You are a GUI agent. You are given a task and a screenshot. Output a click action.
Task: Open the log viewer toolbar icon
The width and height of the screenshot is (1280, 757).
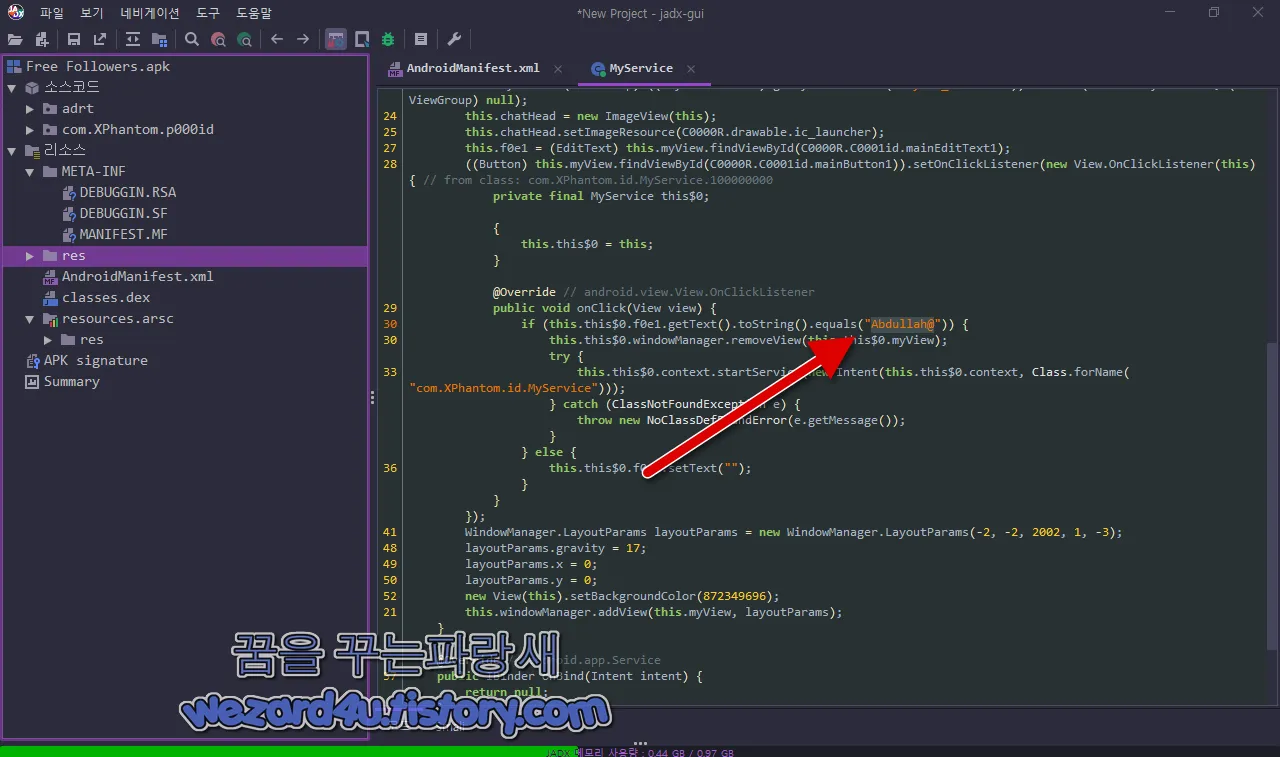click(421, 39)
